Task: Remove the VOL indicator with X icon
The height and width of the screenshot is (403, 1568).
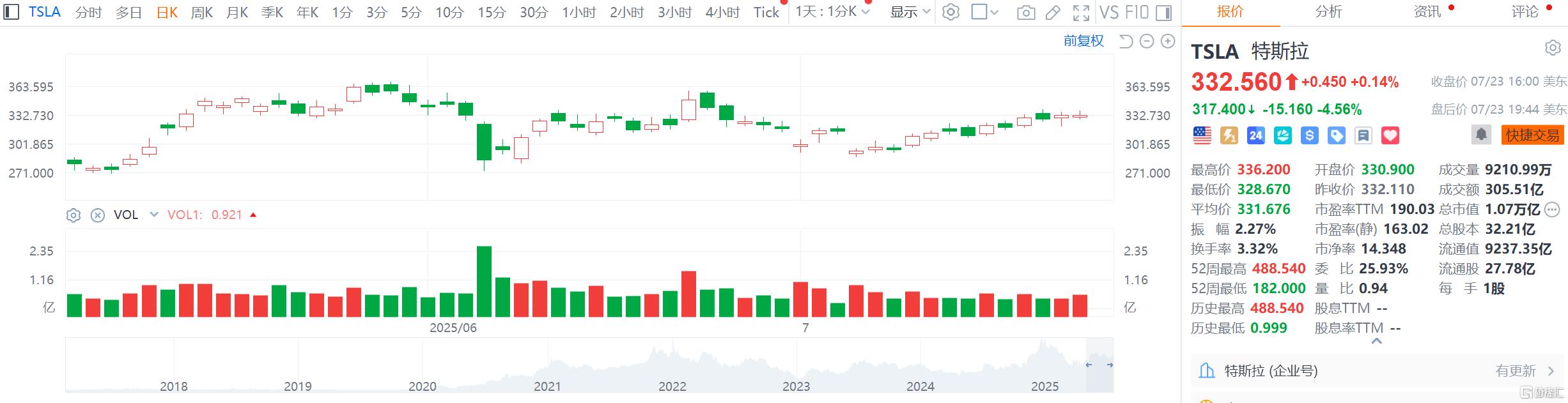Action: (x=97, y=215)
